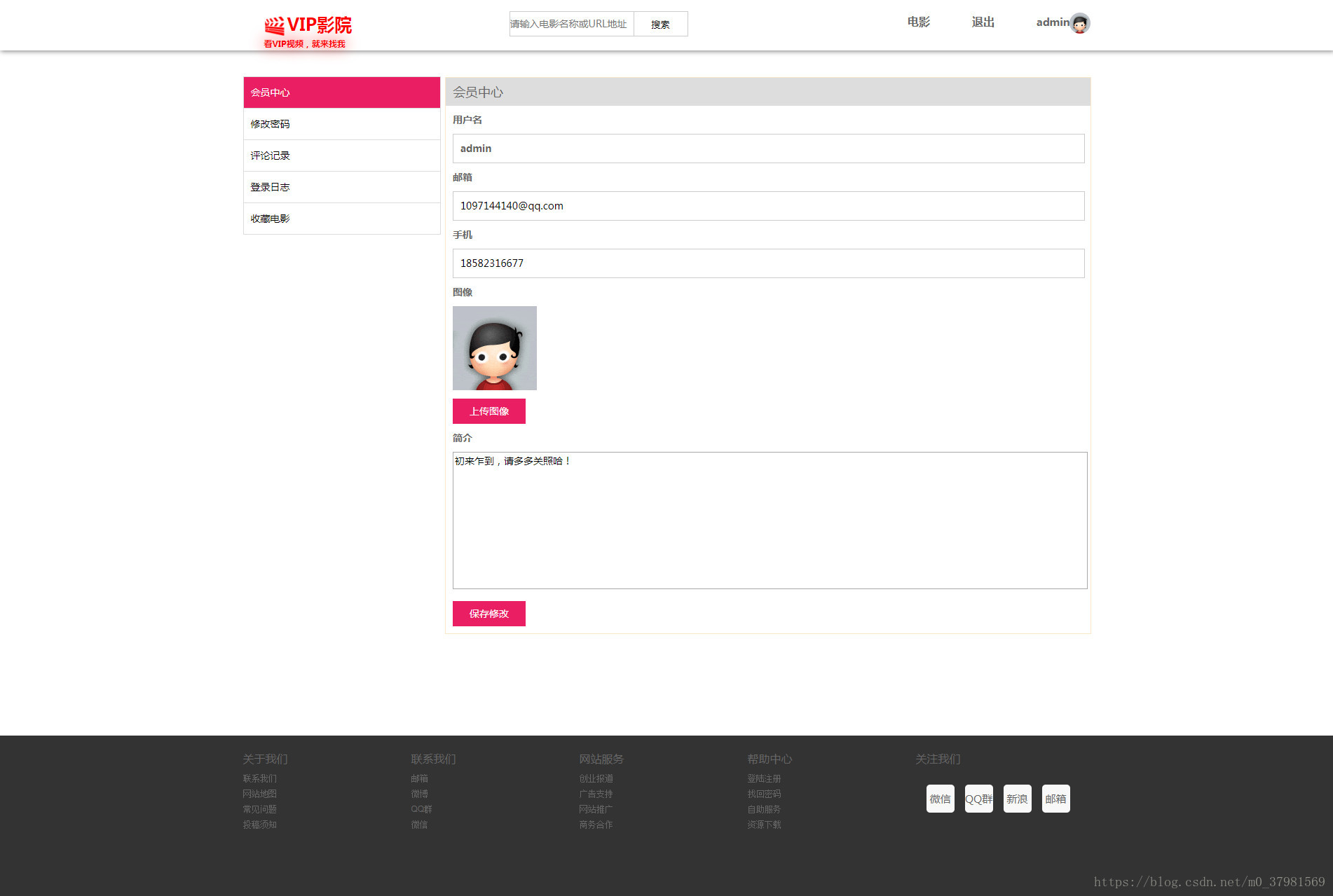Open footer link 网站地图

(259, 794)
